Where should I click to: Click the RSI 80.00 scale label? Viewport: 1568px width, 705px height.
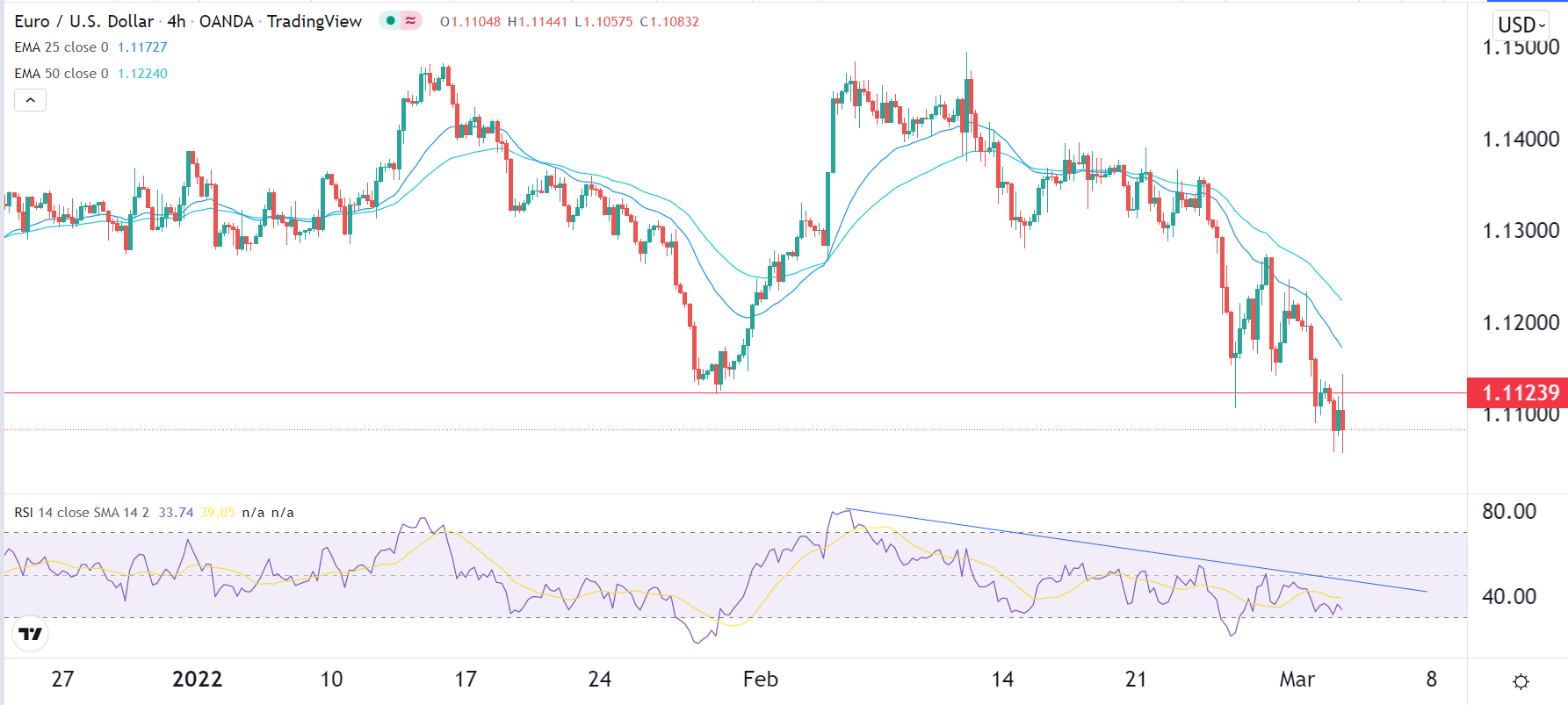click(x=1509, y=512)
